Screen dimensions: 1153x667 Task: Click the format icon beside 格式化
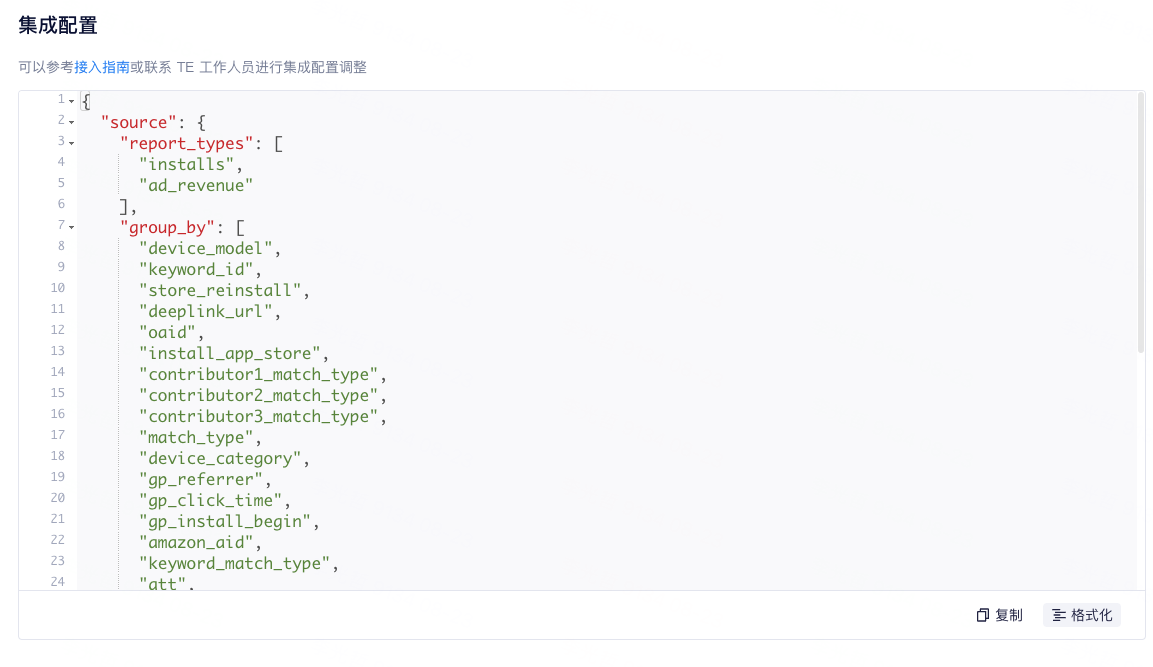point(1060,615)
